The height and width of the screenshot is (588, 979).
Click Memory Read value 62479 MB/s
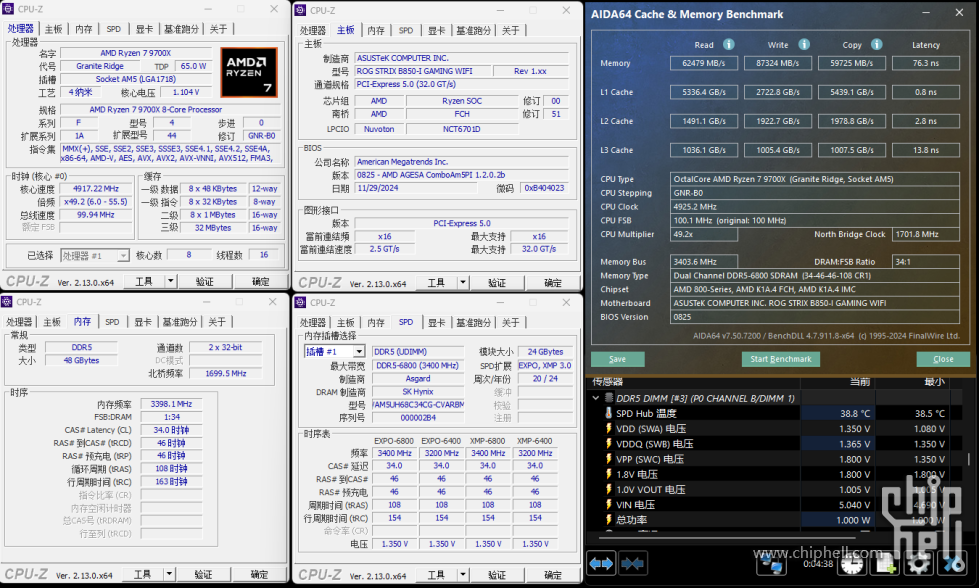704,63
